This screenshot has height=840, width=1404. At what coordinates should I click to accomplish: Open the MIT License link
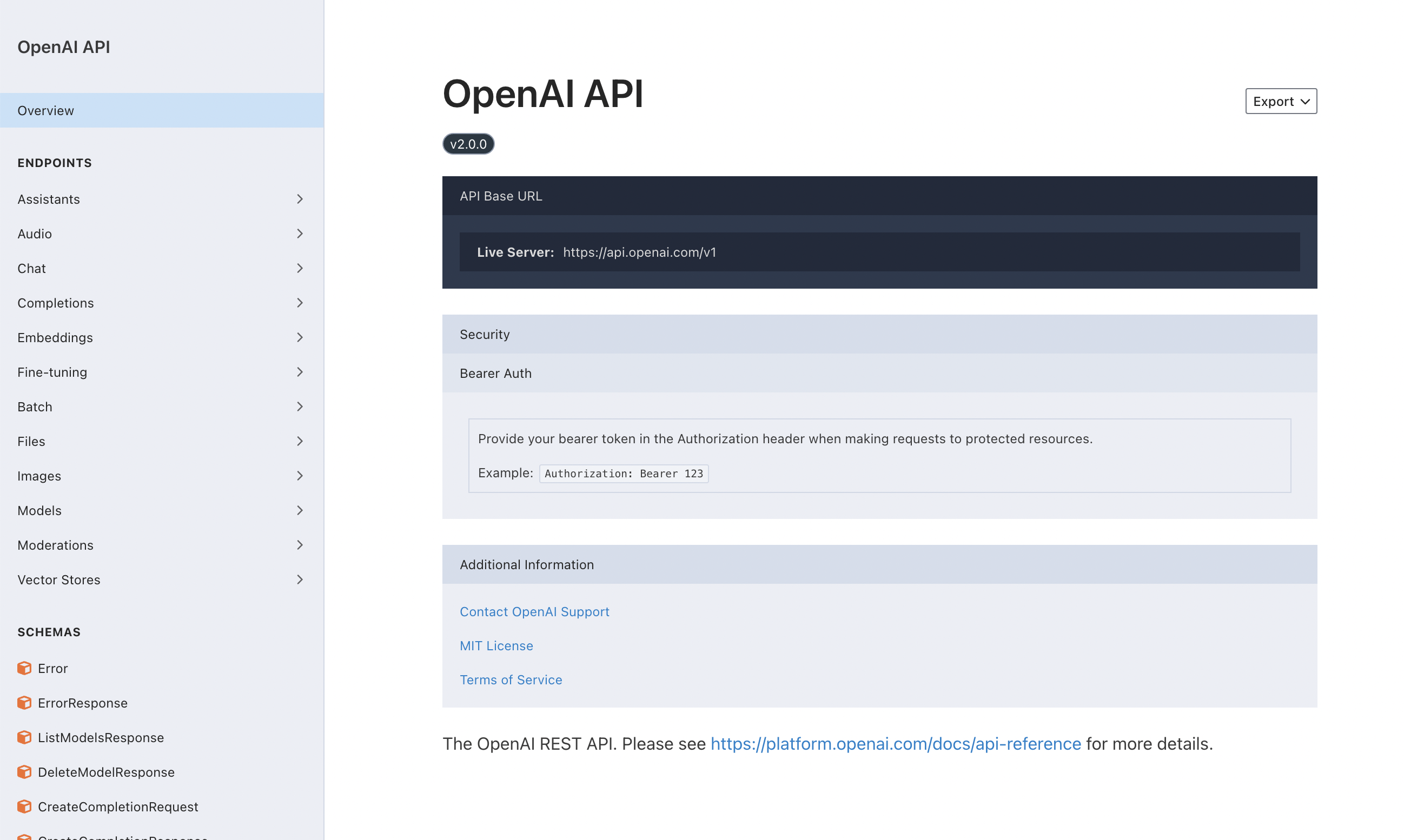tap(496, 645)
